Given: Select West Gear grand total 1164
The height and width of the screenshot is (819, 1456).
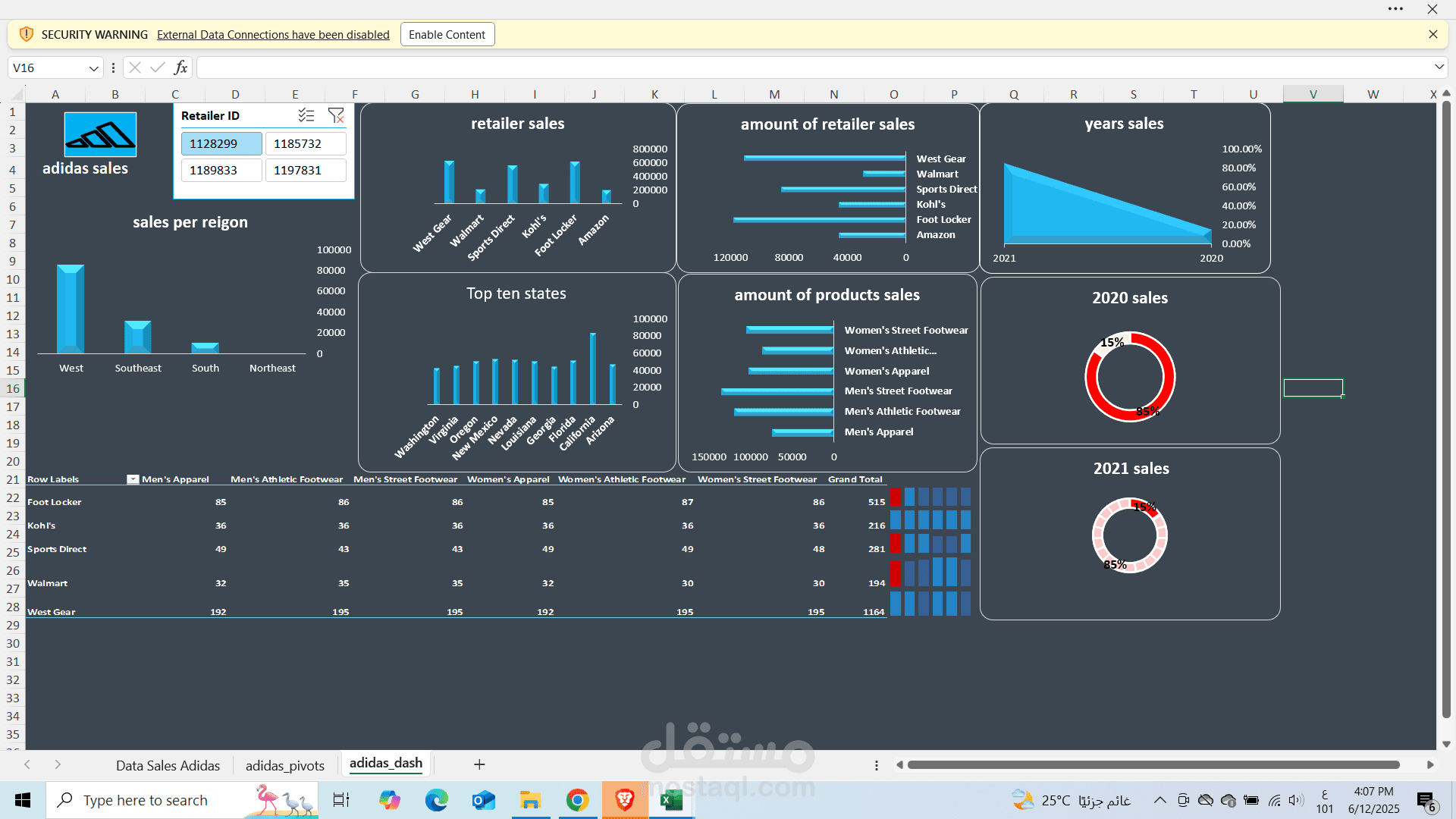Looking at the screenshot, I should [874, 612].
